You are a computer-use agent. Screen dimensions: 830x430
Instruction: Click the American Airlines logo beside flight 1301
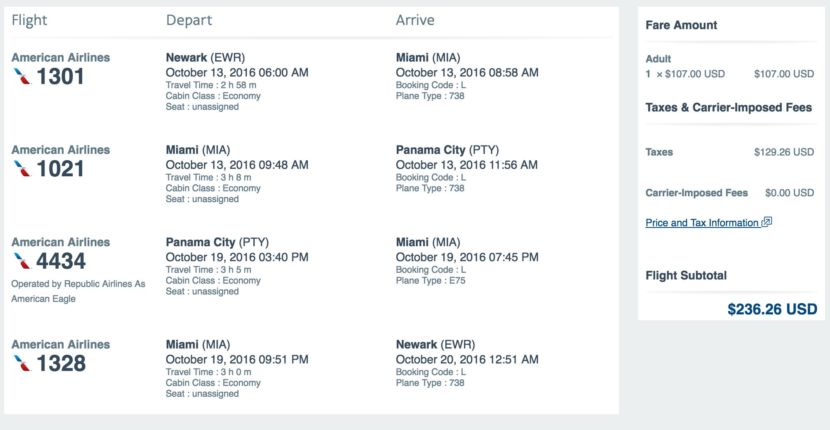pos(20,77)
